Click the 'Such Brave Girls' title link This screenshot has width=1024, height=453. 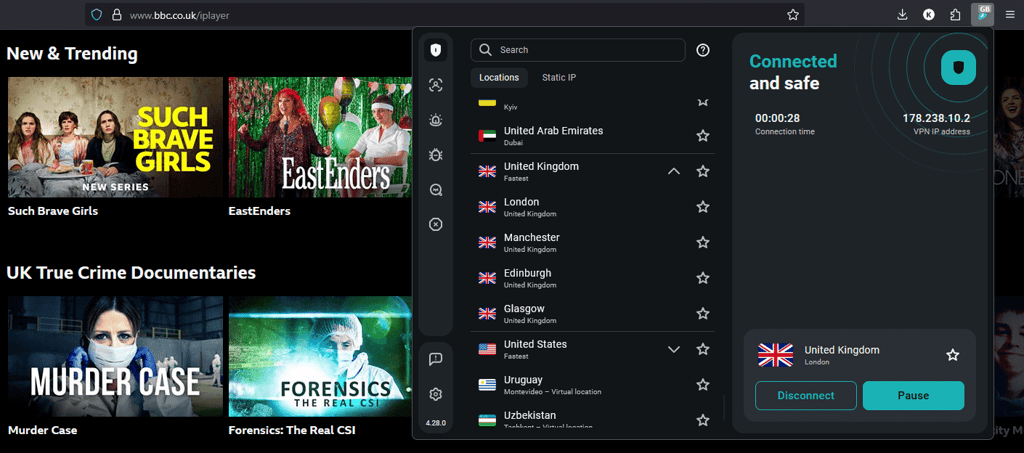53,211
